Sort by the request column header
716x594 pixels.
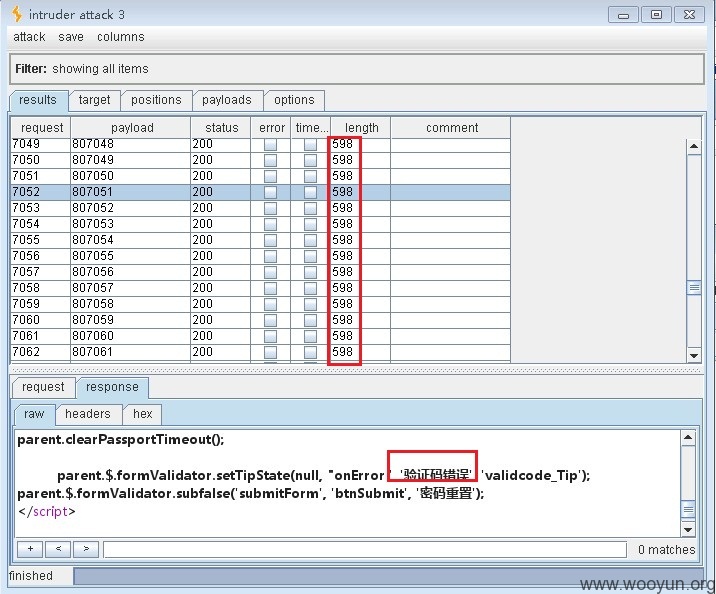(x=42, y=128)
